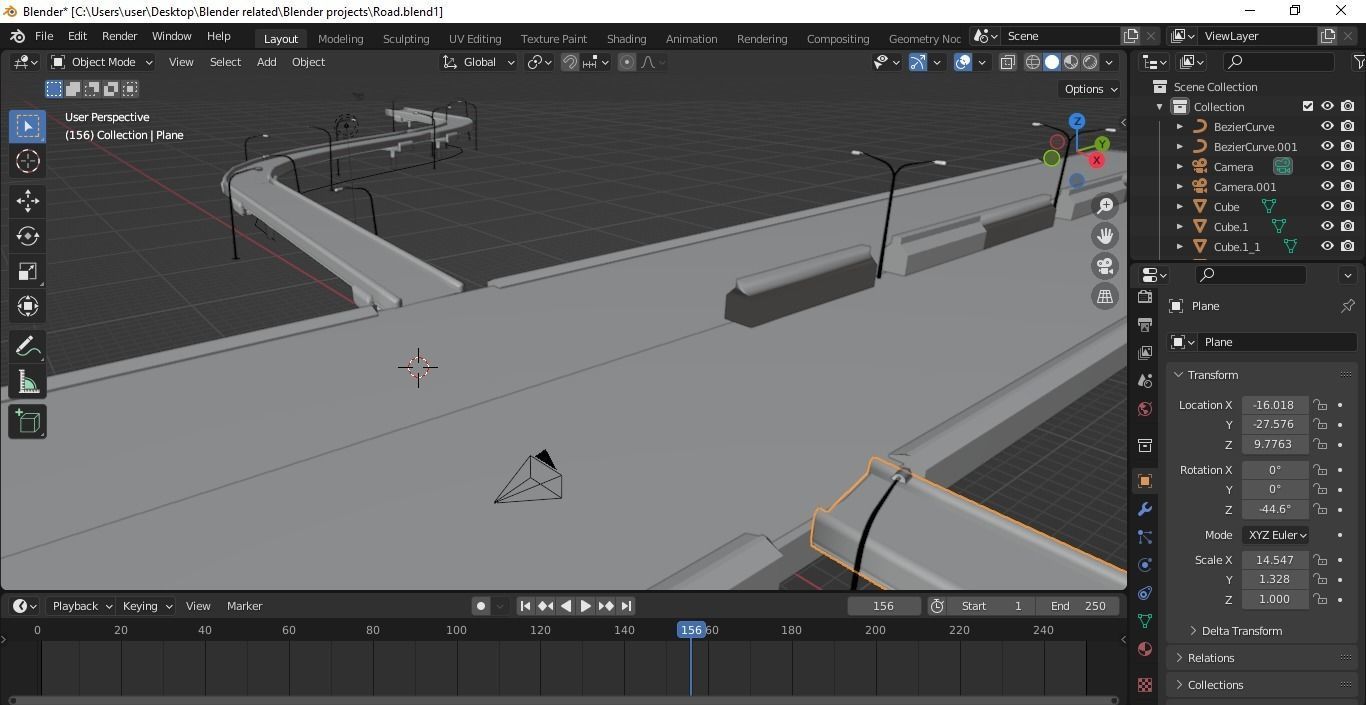Click the current frame 156 field

(884, 606)
